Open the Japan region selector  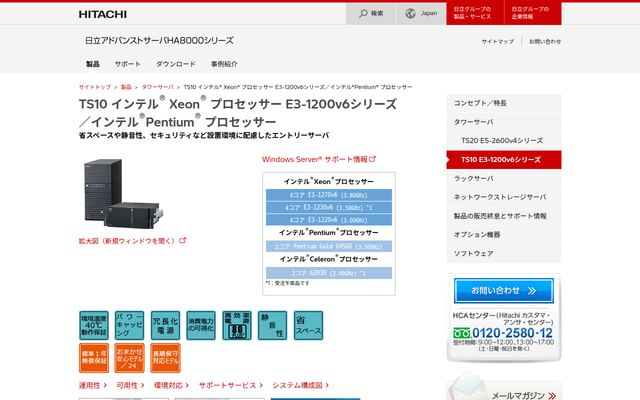point(421,13)
